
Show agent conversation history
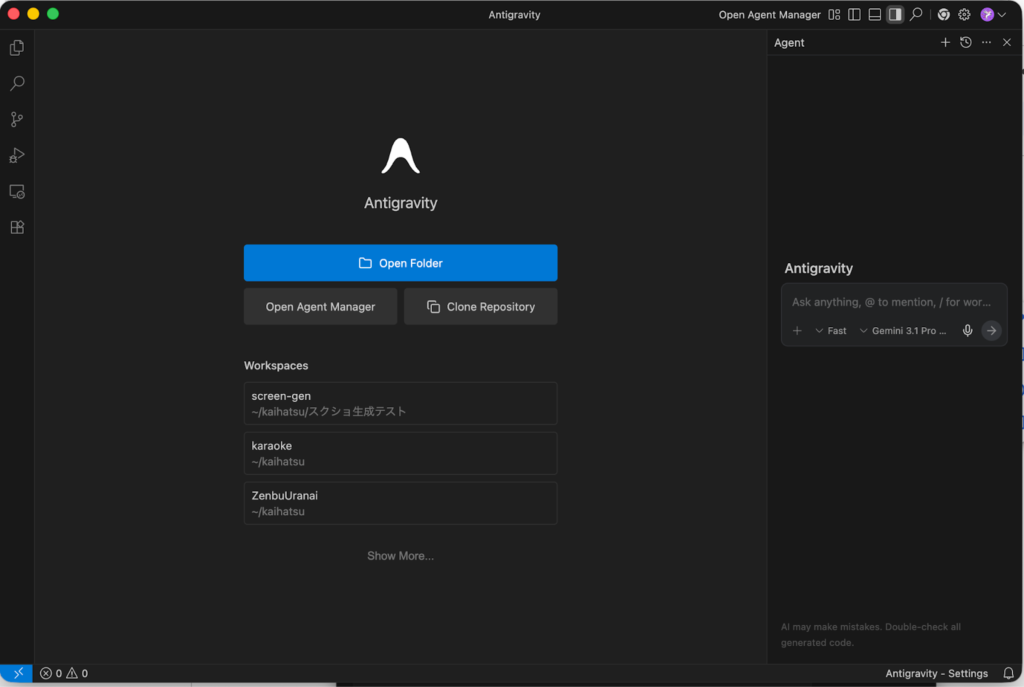pos(965,42)
